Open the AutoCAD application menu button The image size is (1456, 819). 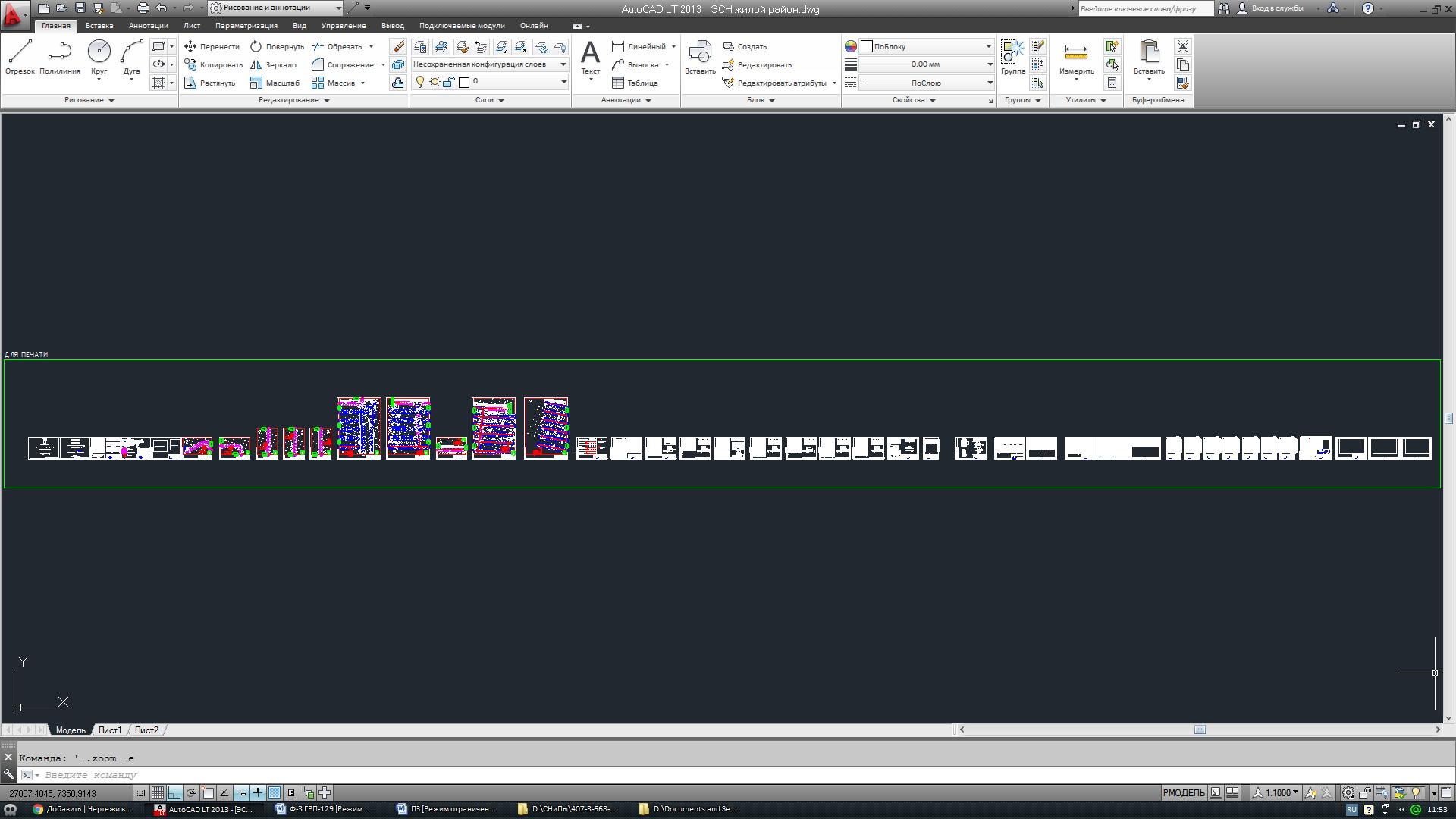click(14, 14)
